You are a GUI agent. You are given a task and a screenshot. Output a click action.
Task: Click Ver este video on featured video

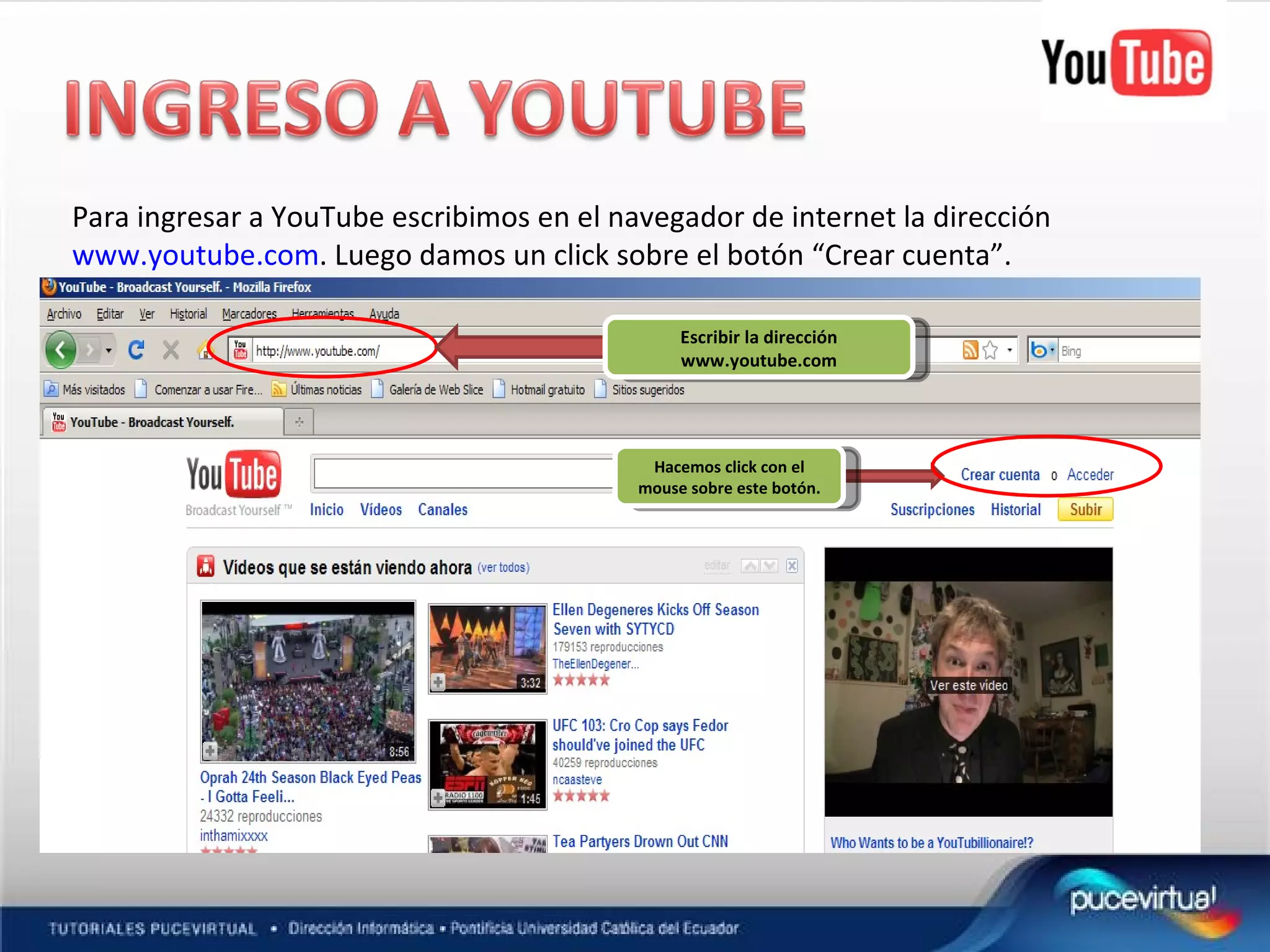[969, 685]
